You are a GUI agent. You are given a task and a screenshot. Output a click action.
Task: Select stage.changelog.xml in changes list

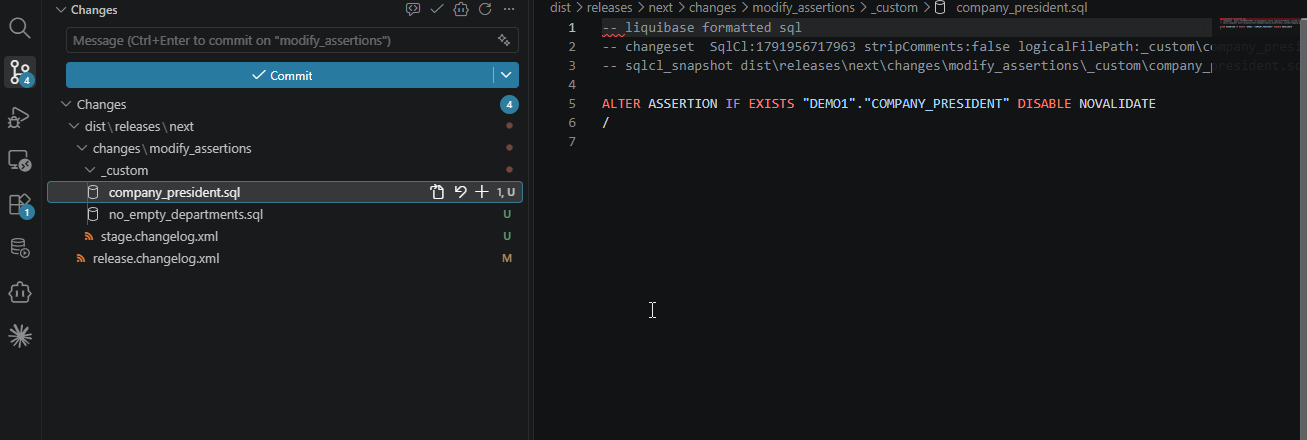pos(159,236)
